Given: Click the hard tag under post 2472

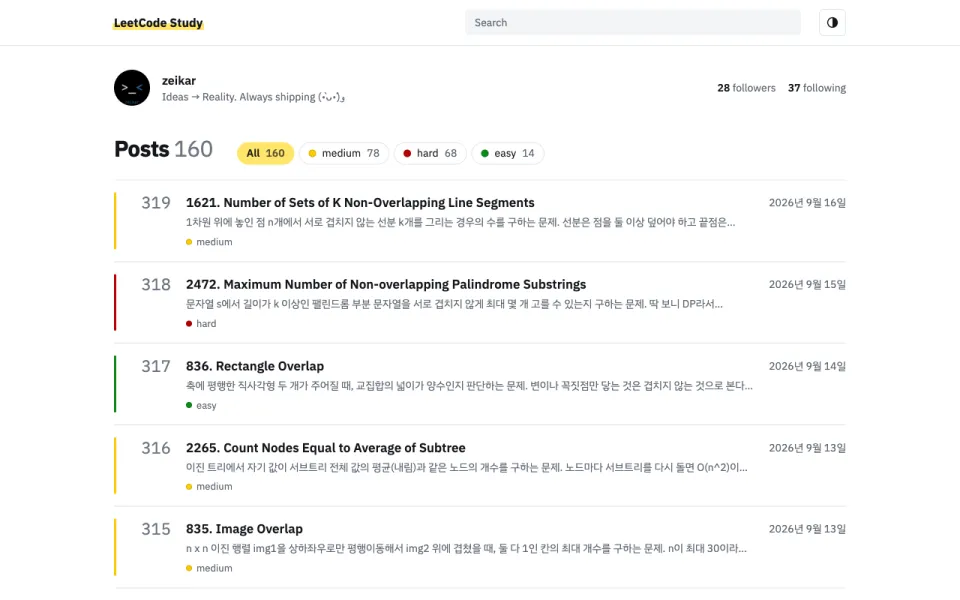Looking at the screenshot, I should click(x=201, y=323).
